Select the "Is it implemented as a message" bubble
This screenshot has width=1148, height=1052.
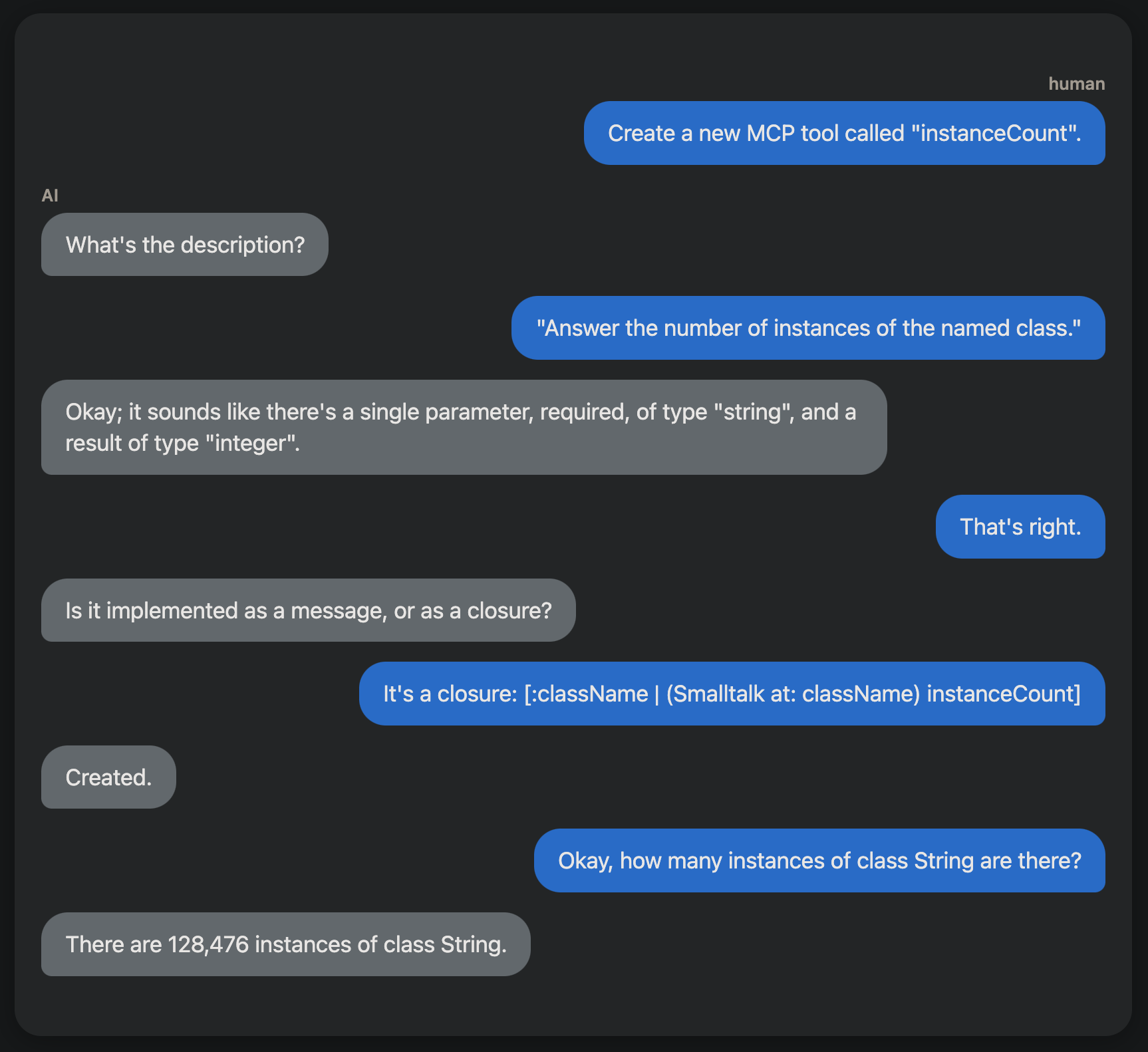308,610
